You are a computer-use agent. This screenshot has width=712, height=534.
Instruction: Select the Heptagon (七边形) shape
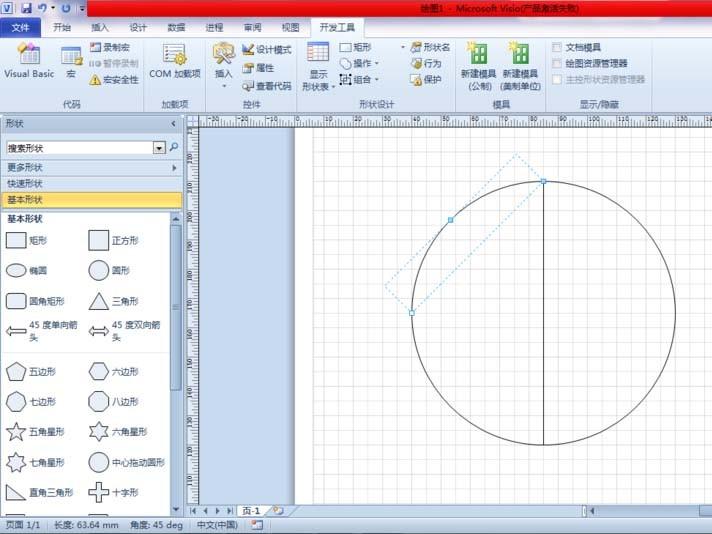[31, 402]
